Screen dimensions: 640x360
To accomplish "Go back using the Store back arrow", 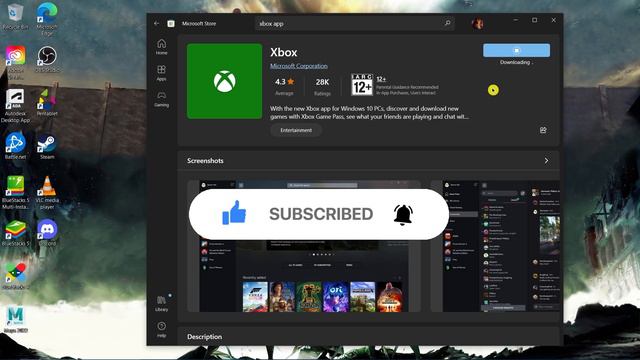I will [x=156, y=23].
